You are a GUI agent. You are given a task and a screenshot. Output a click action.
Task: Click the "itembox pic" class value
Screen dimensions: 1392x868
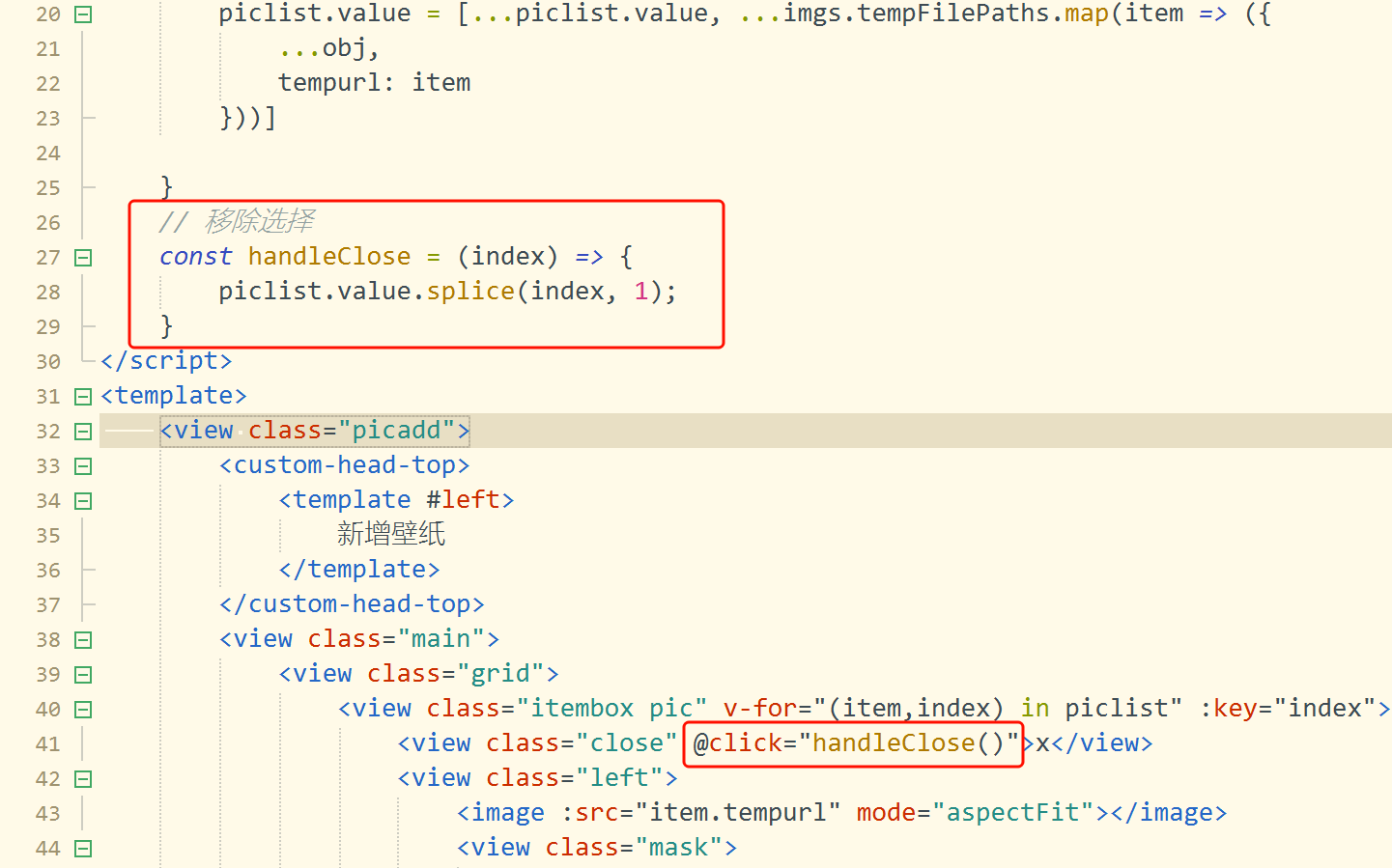click(x=611, y=709)
